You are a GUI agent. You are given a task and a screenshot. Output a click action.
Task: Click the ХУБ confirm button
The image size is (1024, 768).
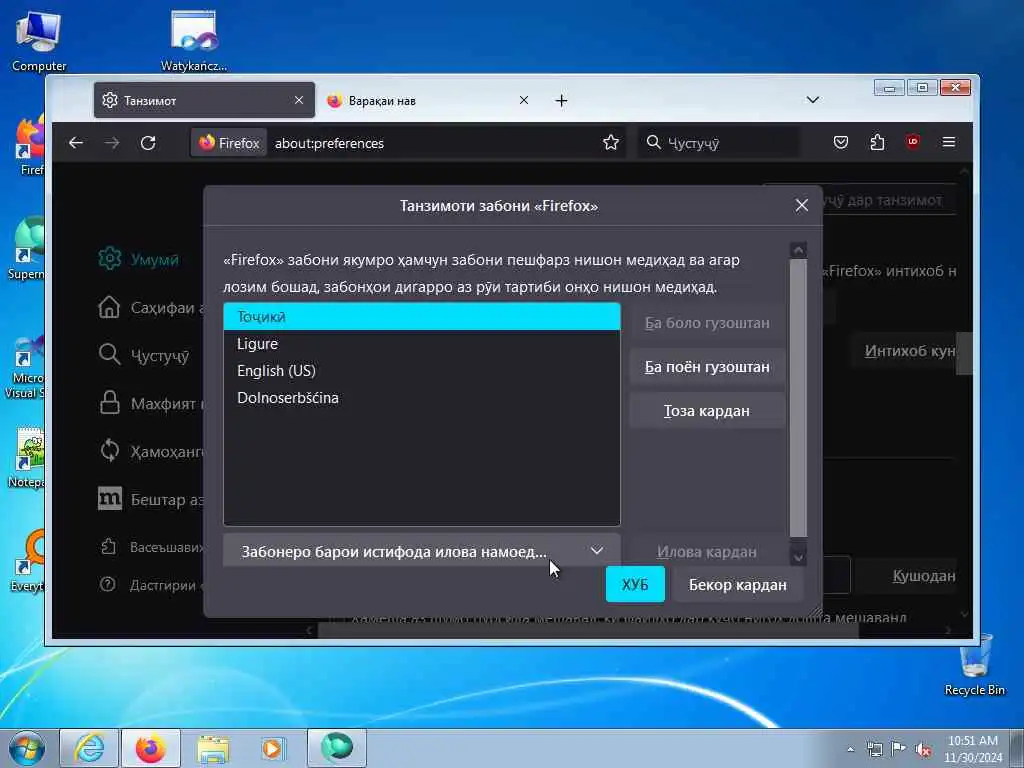[635, 584]
